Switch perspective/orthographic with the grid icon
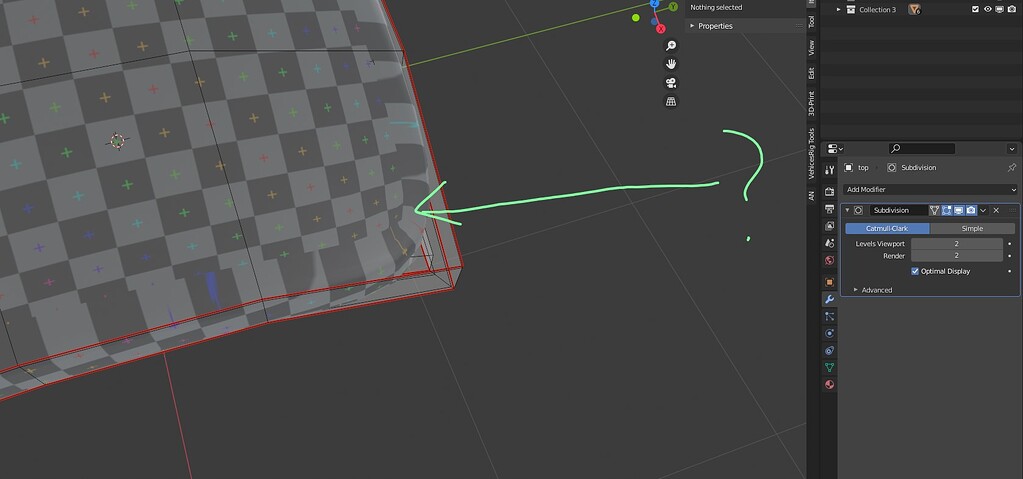The width and height of the screenshot is (1023, 479). pos(670,102)
